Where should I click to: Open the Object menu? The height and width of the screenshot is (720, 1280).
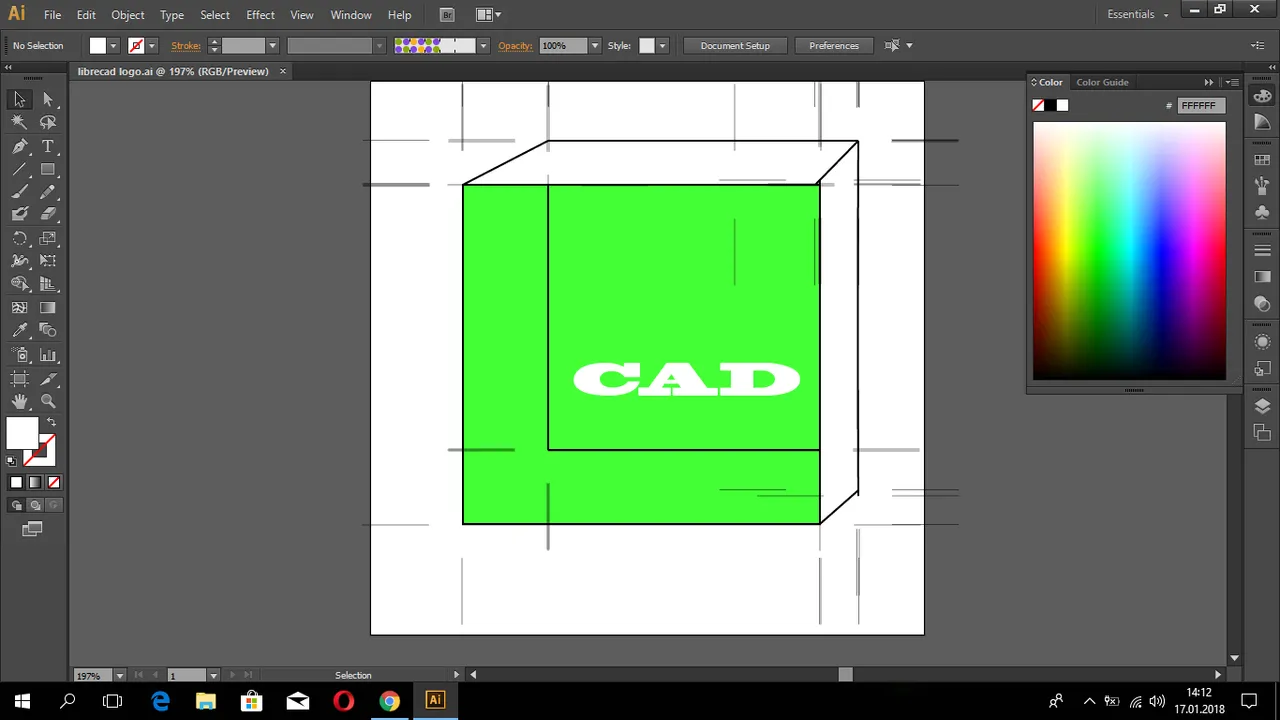pos(128,15)
